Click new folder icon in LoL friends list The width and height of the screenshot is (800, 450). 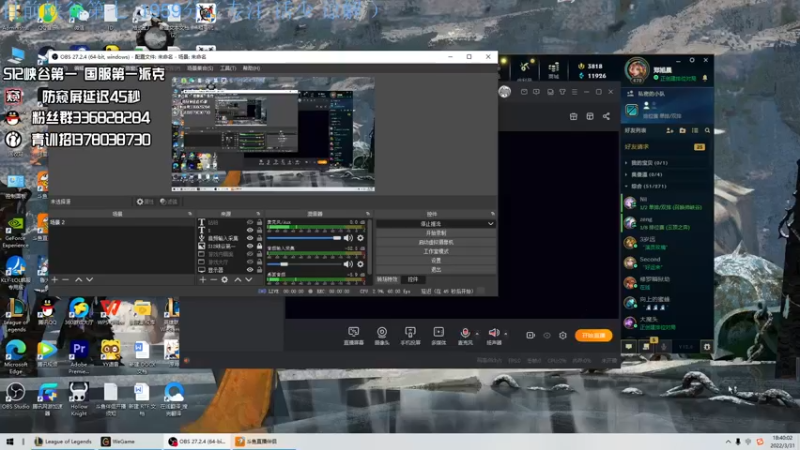click(x=683, y=131)
